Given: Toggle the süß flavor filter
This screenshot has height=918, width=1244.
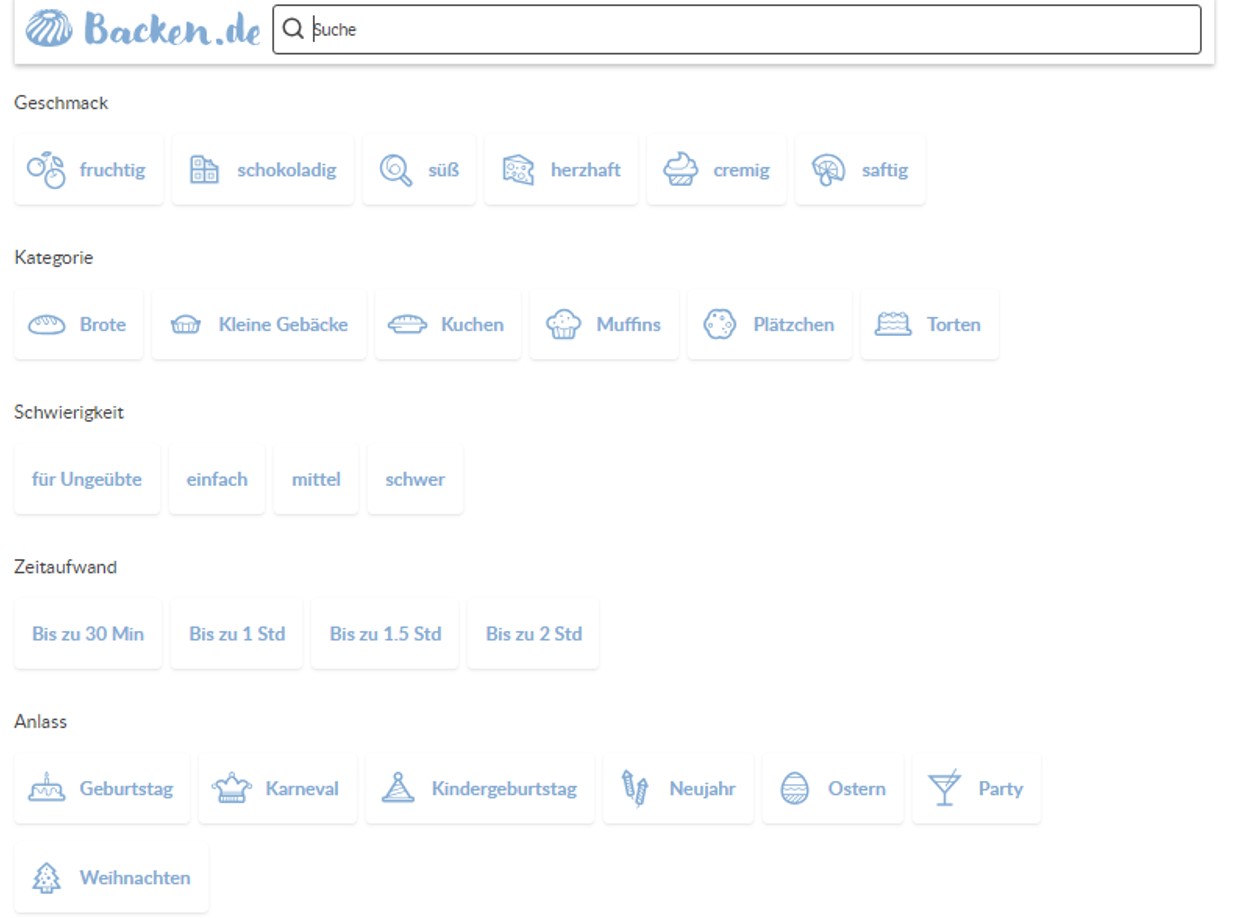Looking at the screenshot, I should [x=419, y=169].
